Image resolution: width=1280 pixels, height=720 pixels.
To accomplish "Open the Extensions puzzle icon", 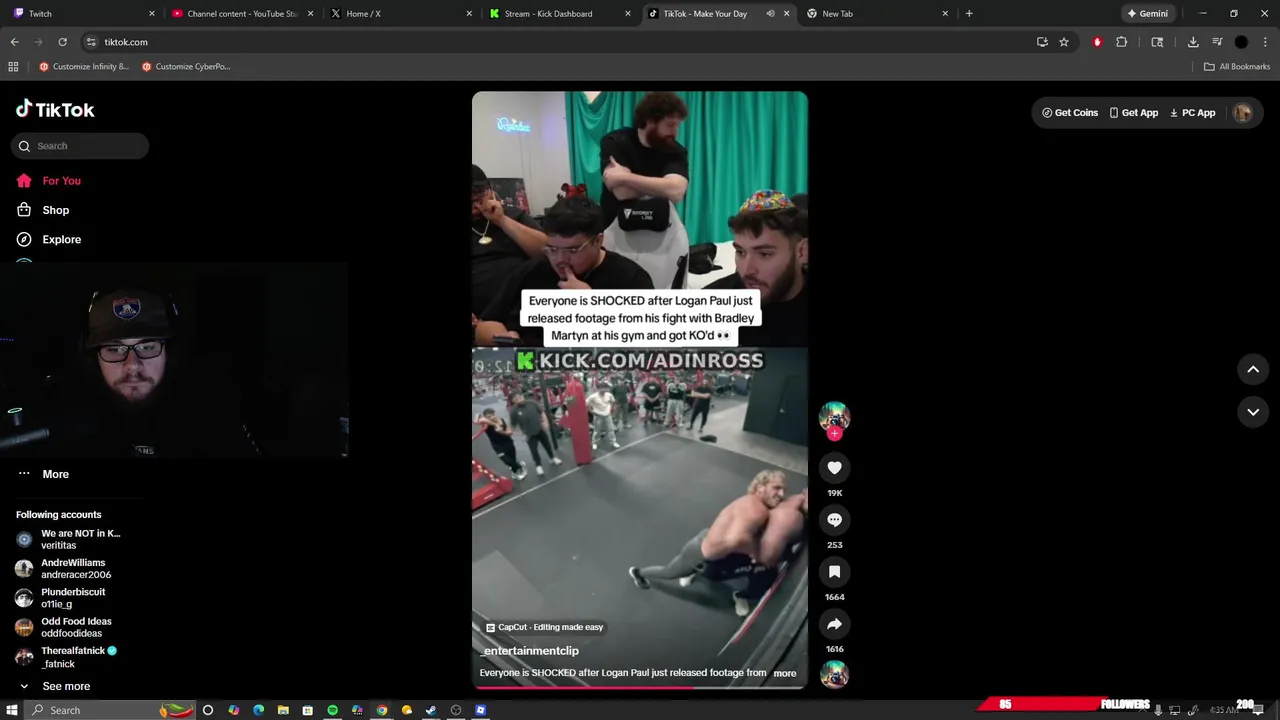I will (x=1121, y=42).
